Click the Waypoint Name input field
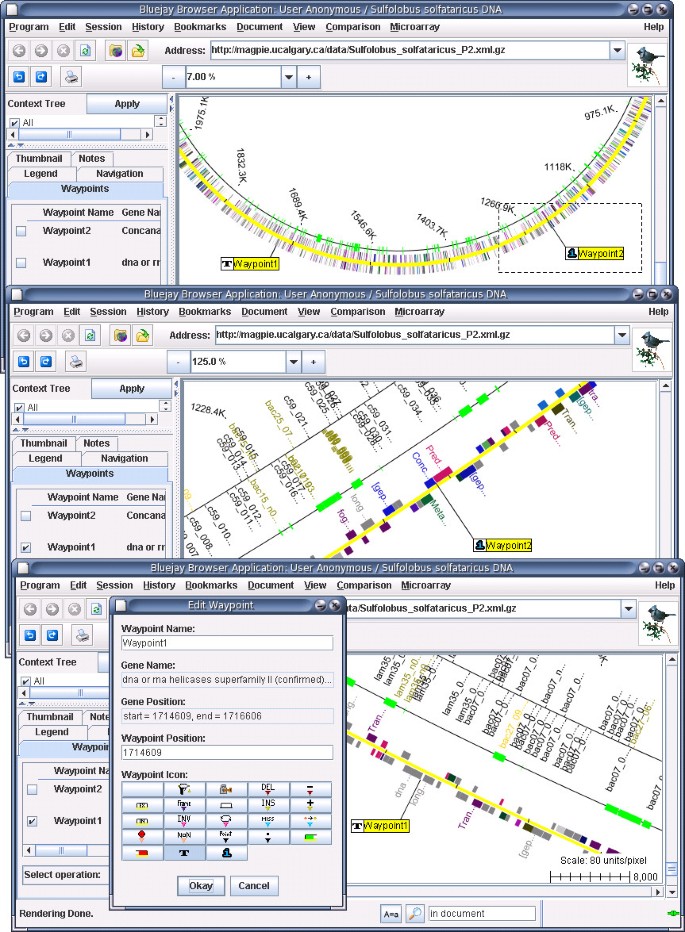The image size is (685, 932). (x=227, y=643)
